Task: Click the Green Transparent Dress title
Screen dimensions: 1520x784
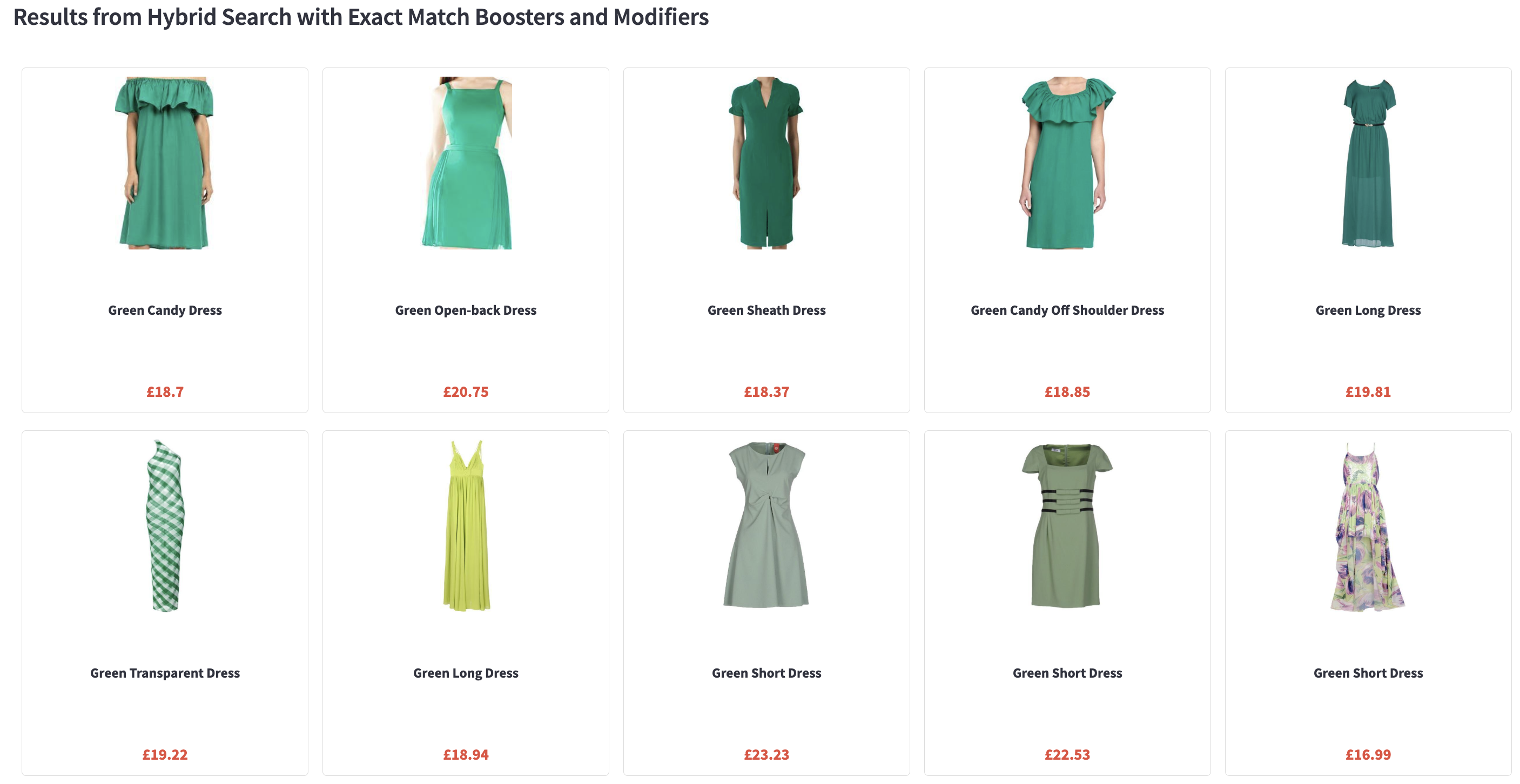Action: [x=165, y=673]
